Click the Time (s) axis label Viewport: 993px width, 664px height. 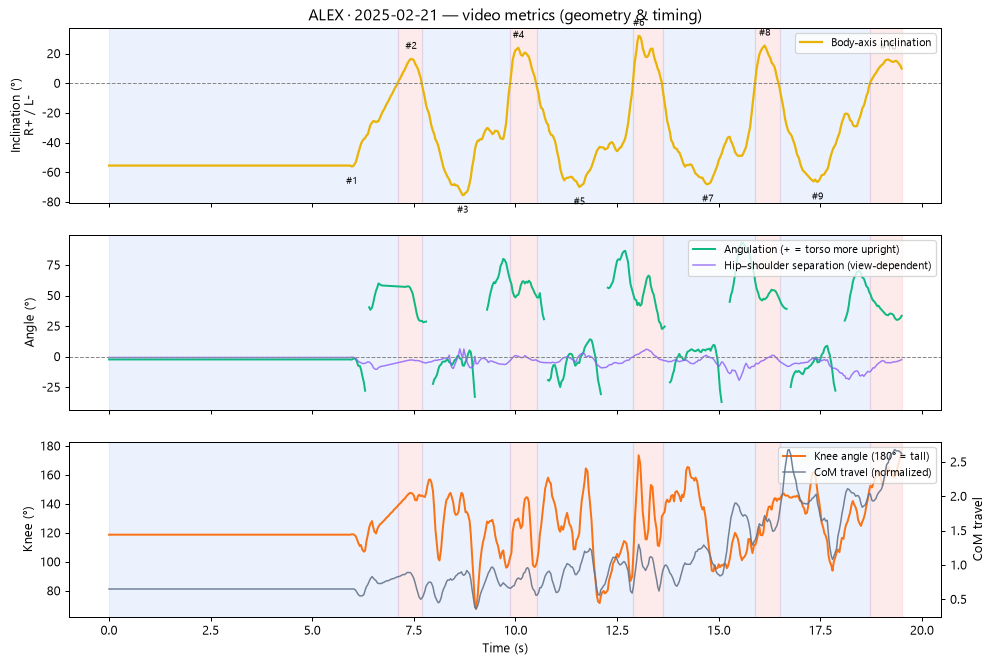pyautogui.click(x=505, y=648)
